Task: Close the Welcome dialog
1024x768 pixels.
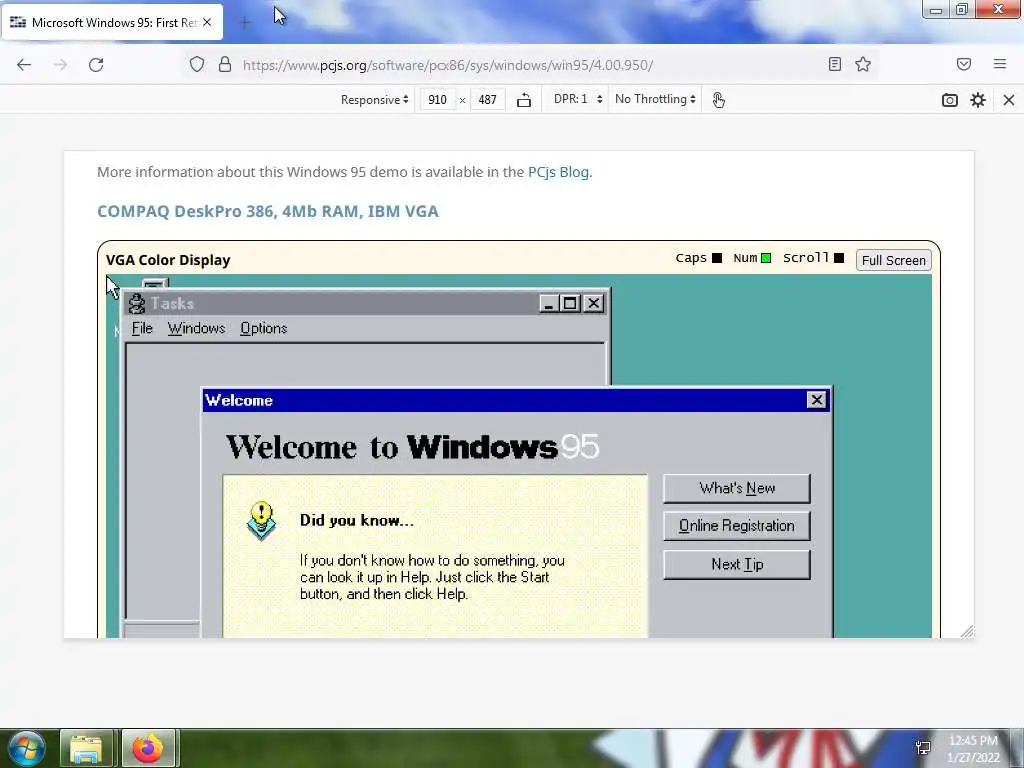Action: tap(816, 400)
